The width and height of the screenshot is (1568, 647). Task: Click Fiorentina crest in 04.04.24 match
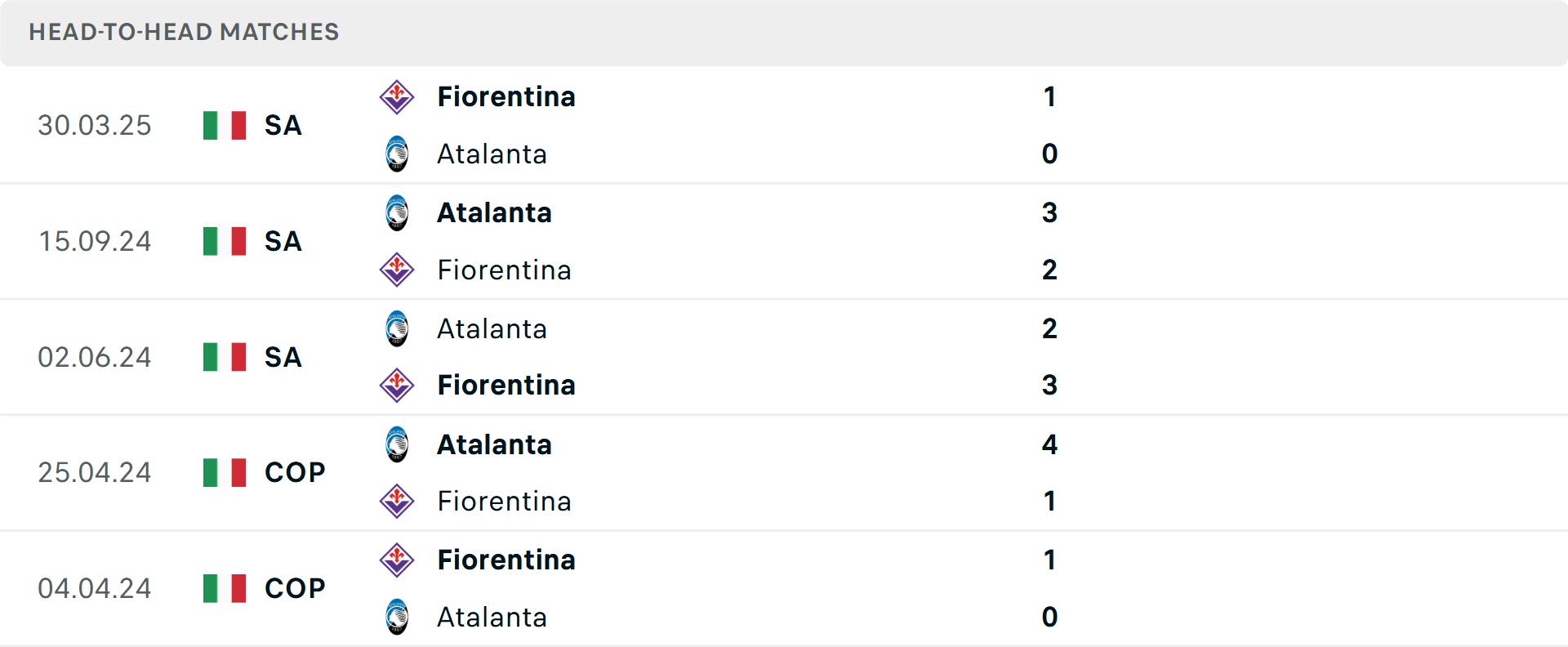coord(397,560)
